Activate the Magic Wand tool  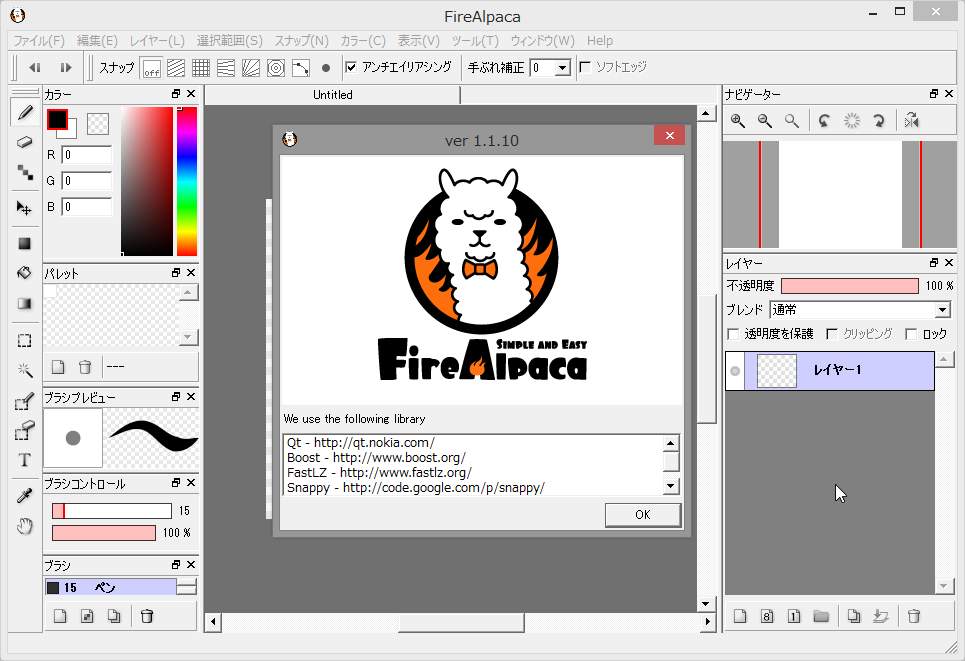click(x=25, y=371)
